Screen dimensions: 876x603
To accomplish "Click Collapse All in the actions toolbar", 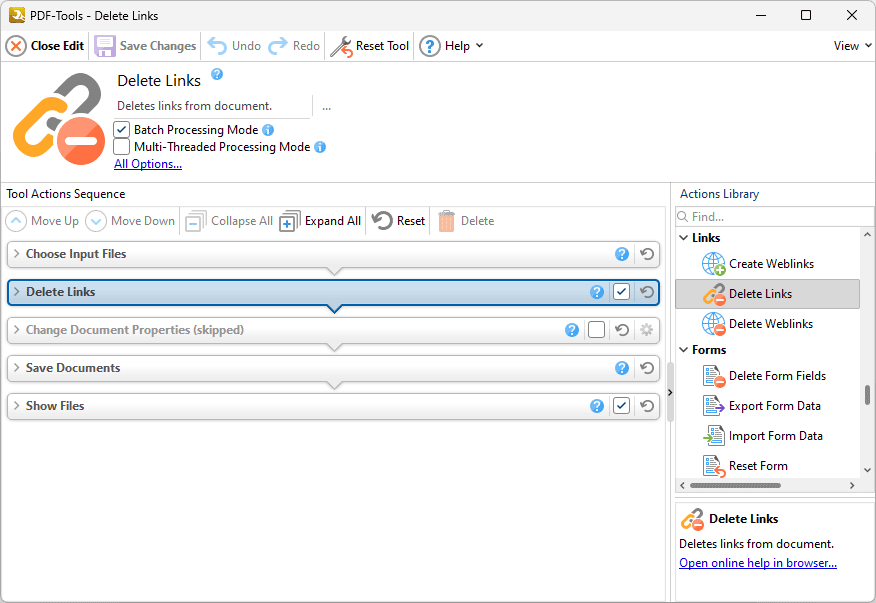I will pos(229,221).
